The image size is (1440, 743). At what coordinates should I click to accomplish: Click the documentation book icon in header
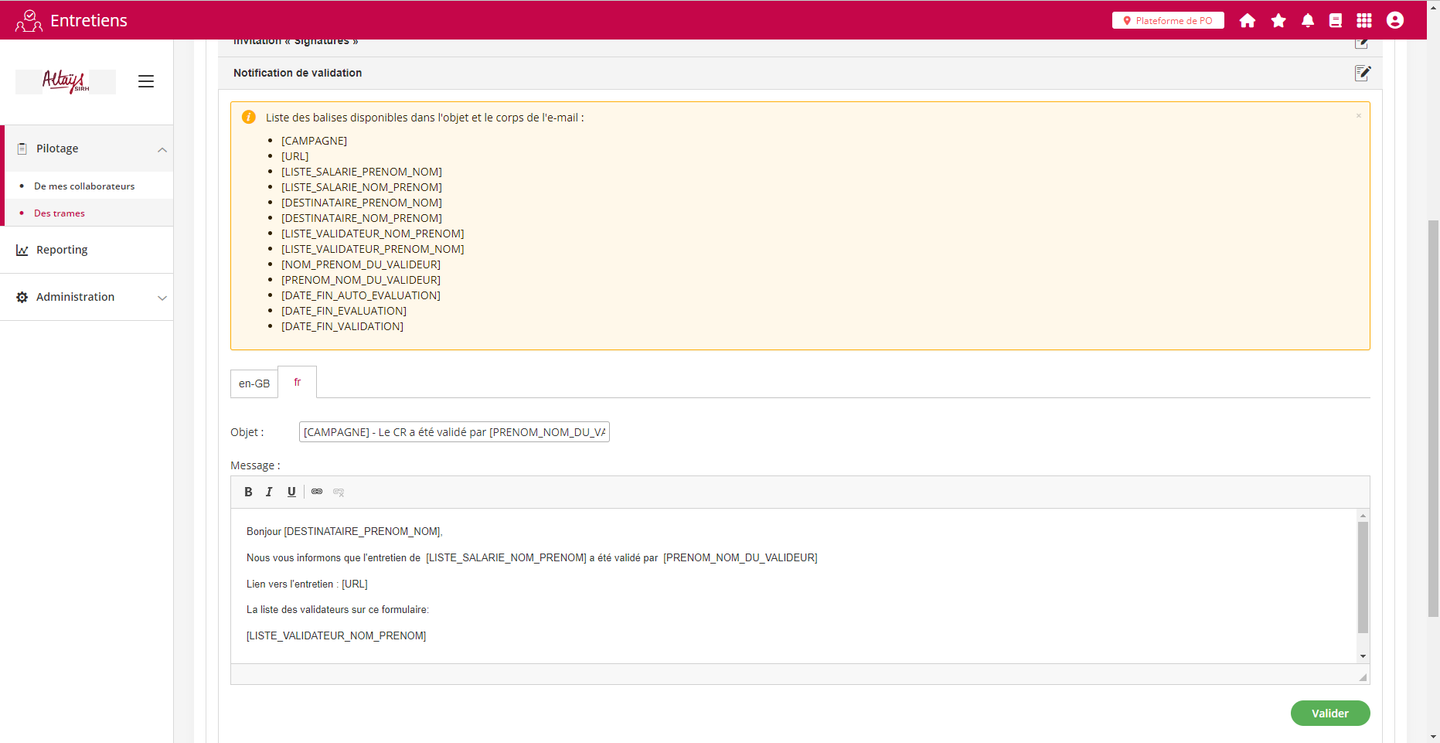point(1335,20)
